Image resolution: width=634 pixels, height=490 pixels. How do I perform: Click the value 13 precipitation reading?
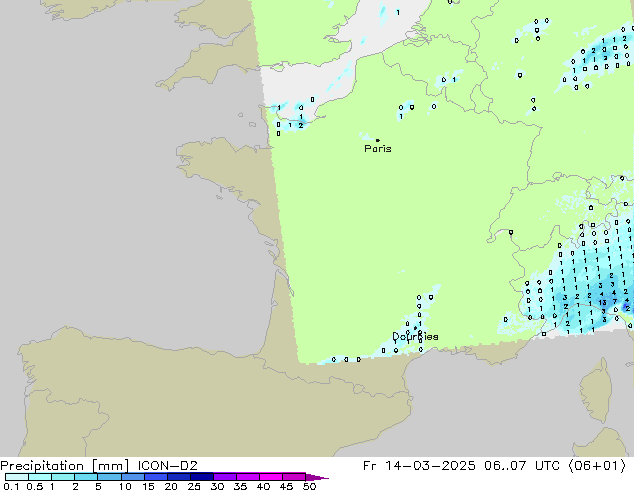click(602, 303)
